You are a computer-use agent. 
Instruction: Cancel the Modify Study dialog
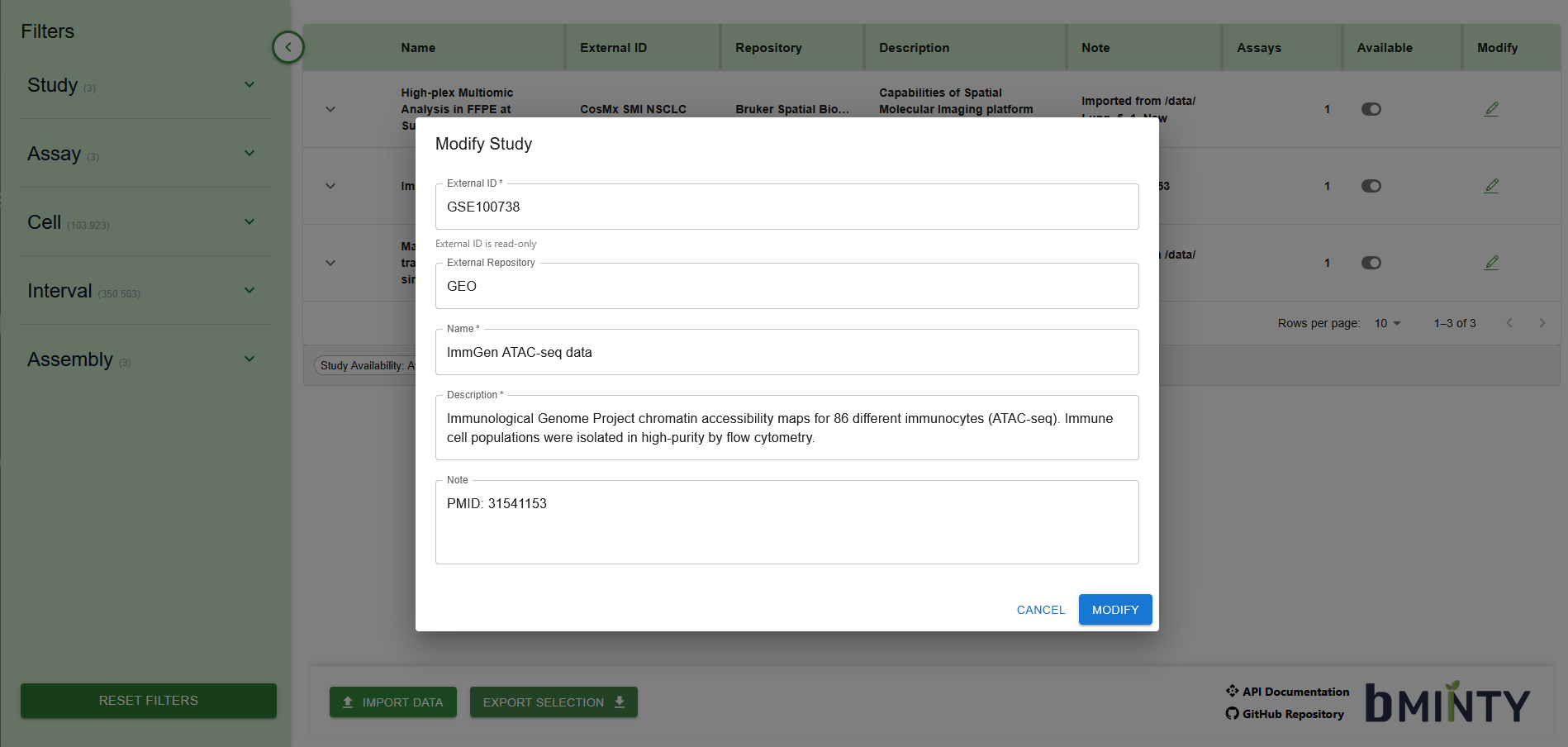(1040, 610)
